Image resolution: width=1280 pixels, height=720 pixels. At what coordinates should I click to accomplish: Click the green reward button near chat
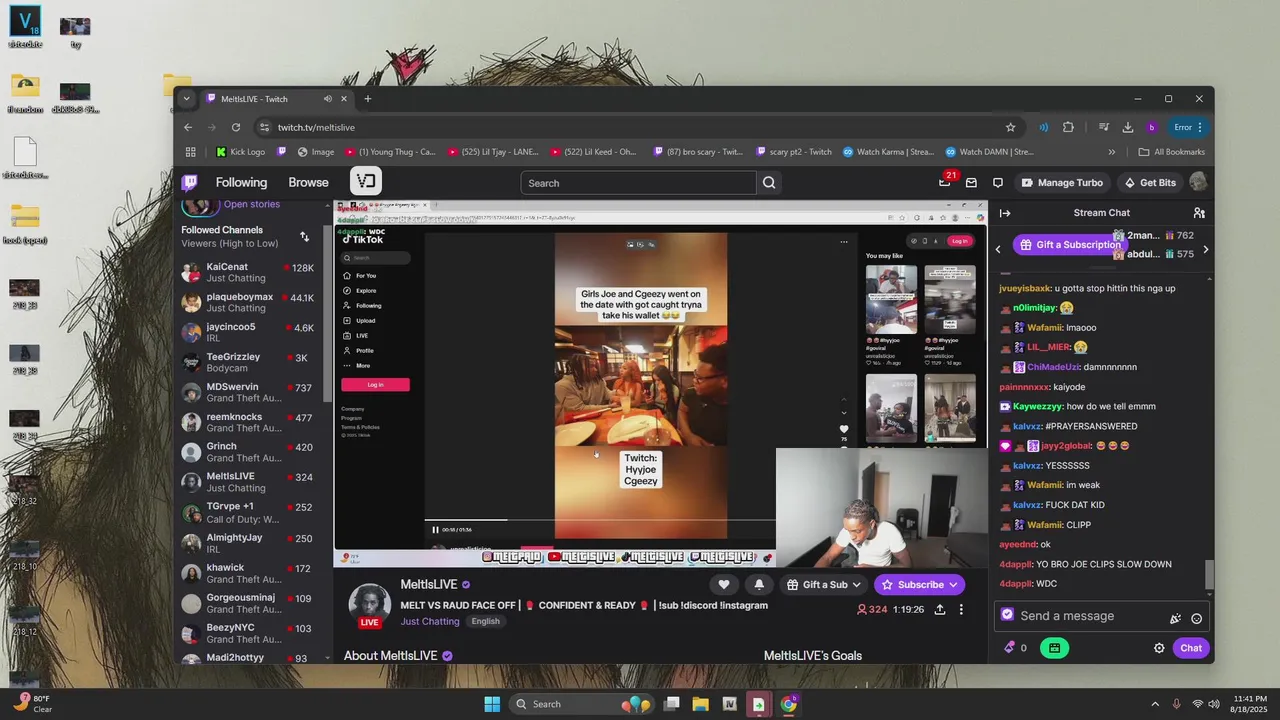click(x=1054, y=648)
